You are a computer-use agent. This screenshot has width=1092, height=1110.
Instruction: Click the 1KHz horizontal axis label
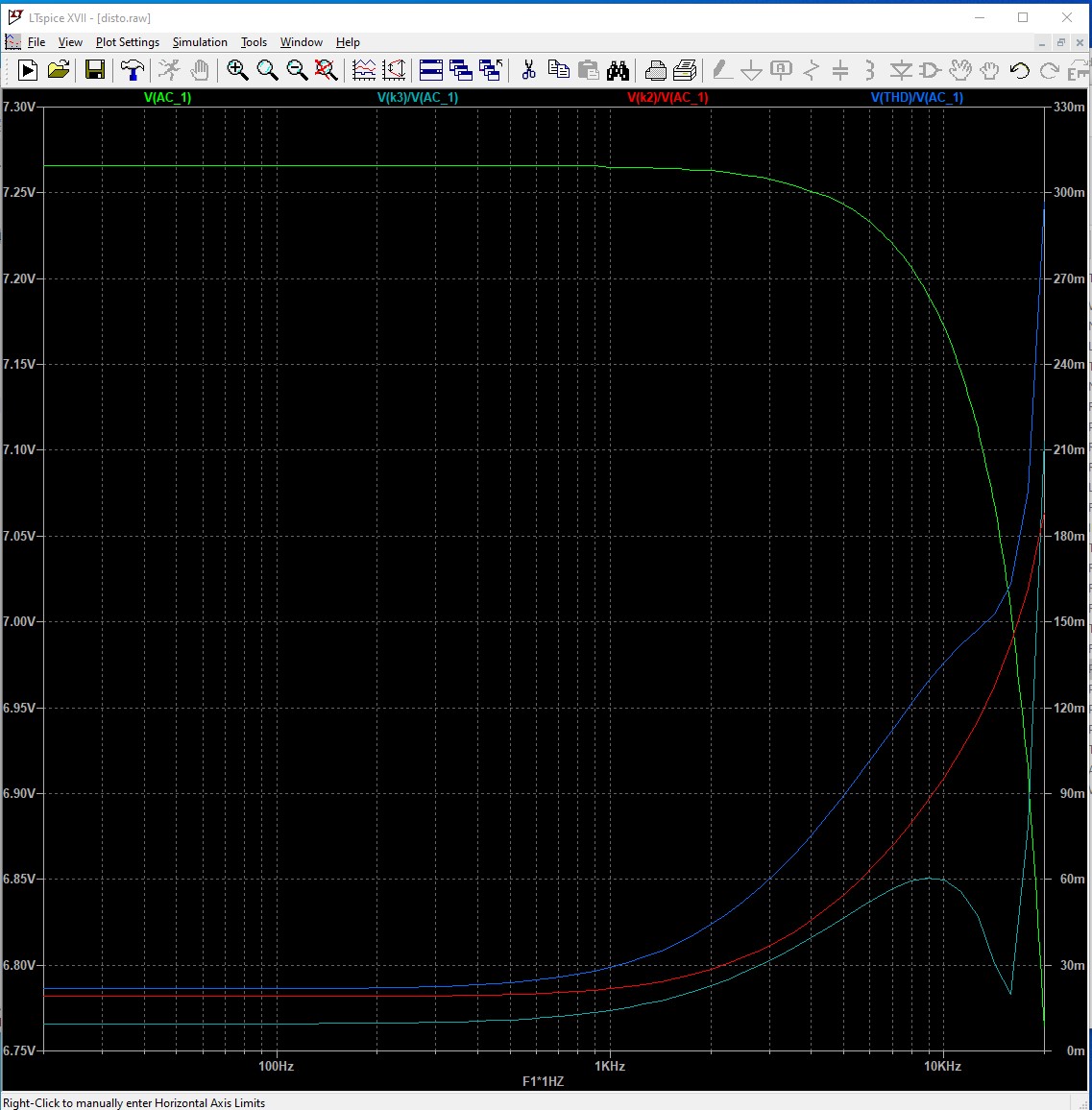coord(609,1066)
